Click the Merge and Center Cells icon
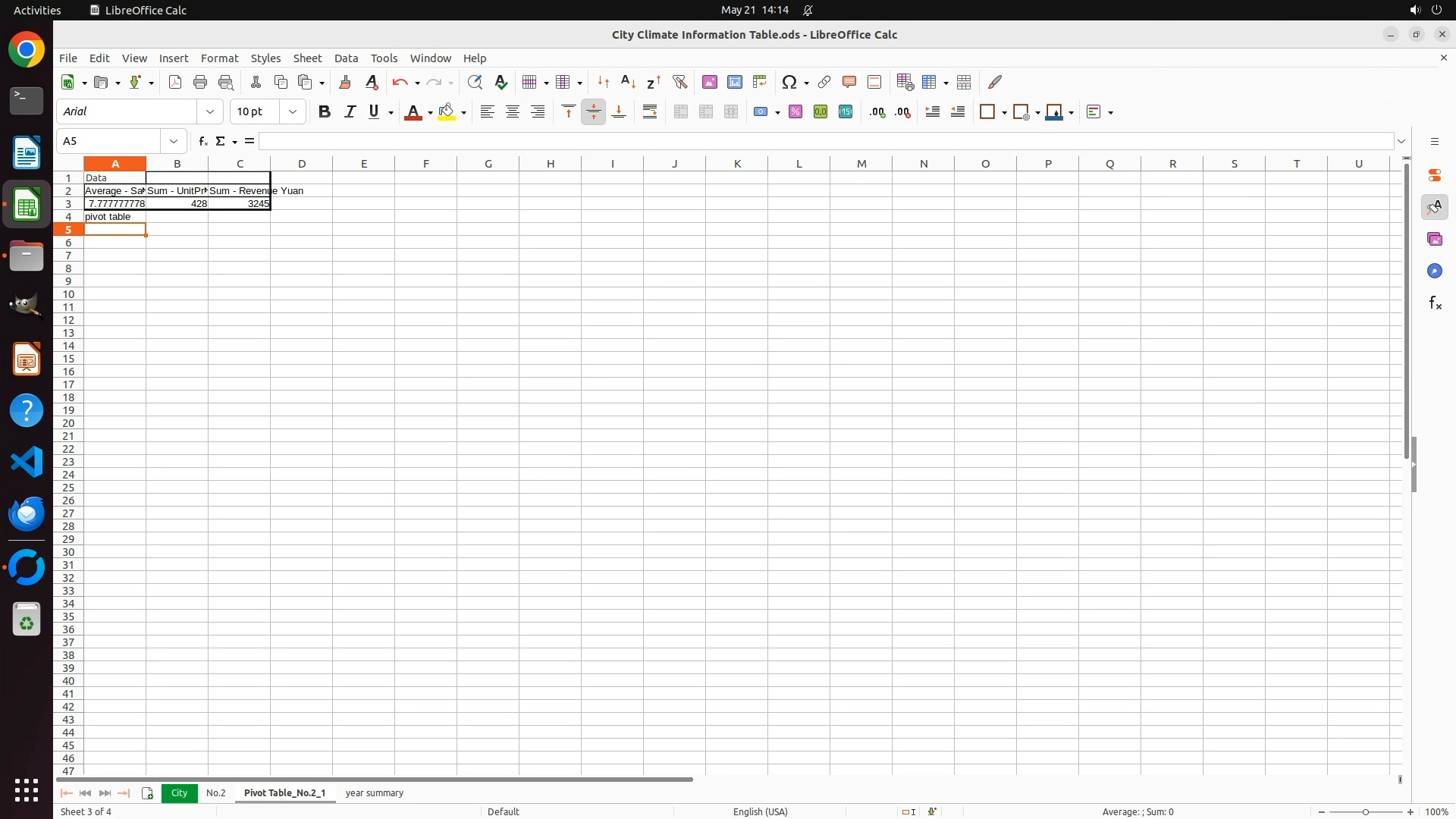This screenshot has height=819, width=1456. [x=681, y=111]
